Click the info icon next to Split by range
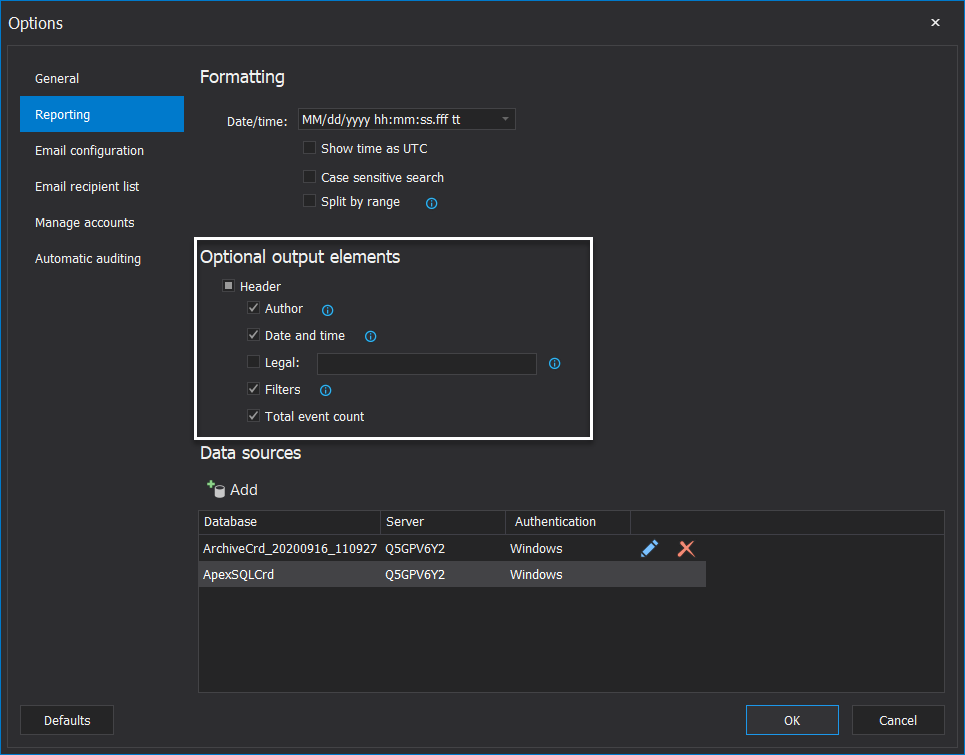 click(x=431, y=202)
